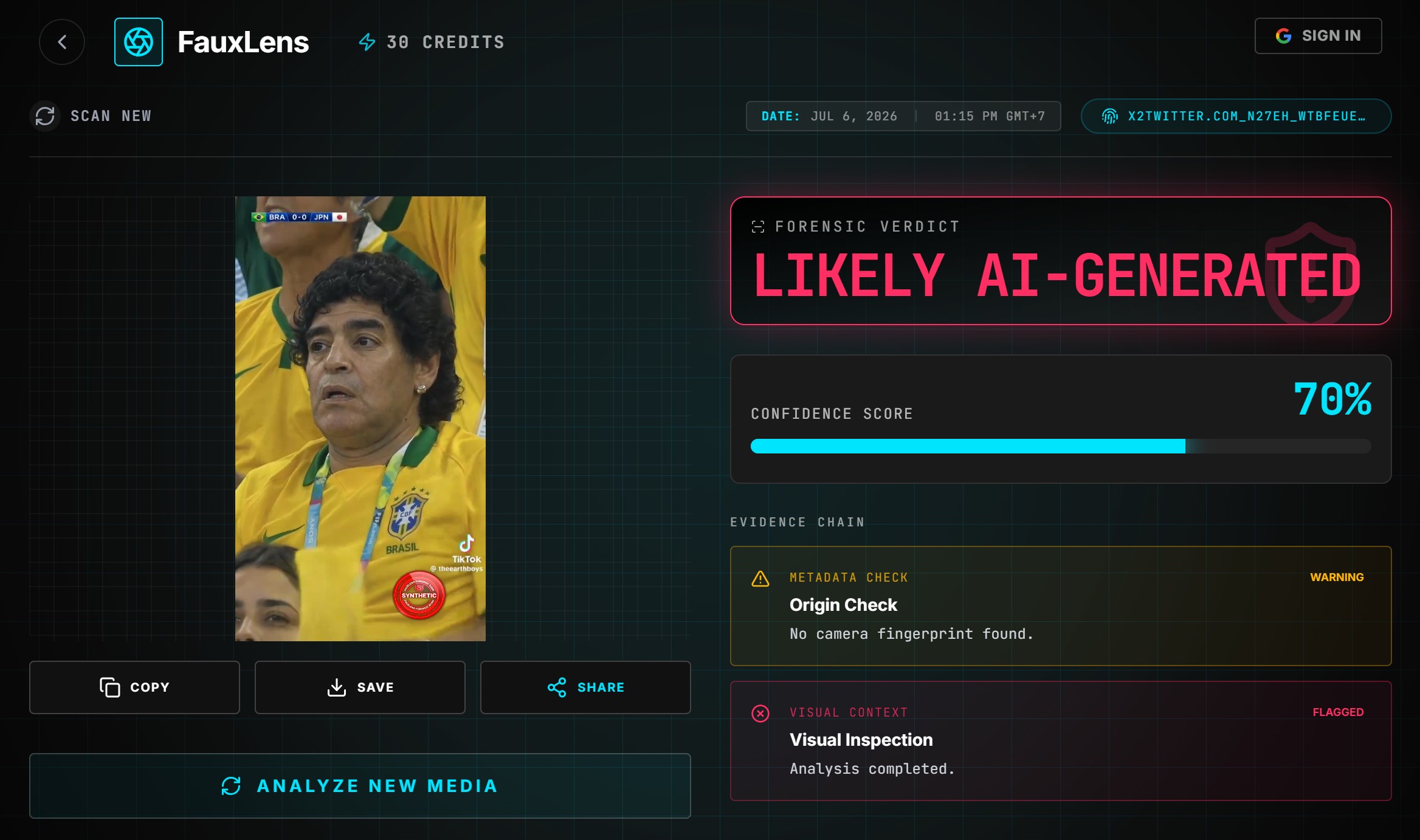Open the 30 Credits balance

click(x=432, y=42)
